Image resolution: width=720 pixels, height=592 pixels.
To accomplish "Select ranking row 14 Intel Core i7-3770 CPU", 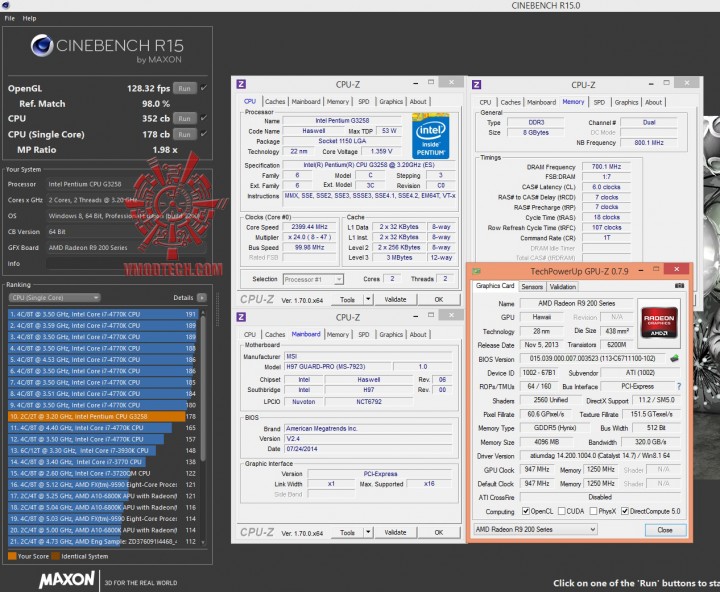I will pos(102,462).
